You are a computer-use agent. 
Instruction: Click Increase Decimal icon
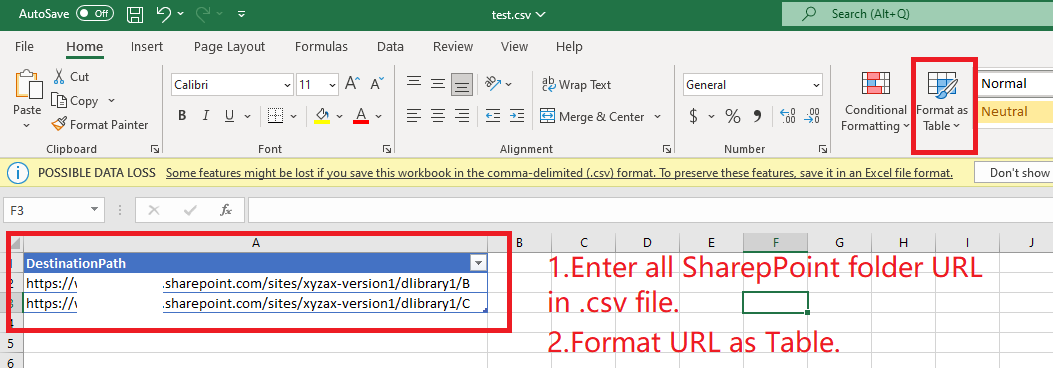[x=788, y=116]
